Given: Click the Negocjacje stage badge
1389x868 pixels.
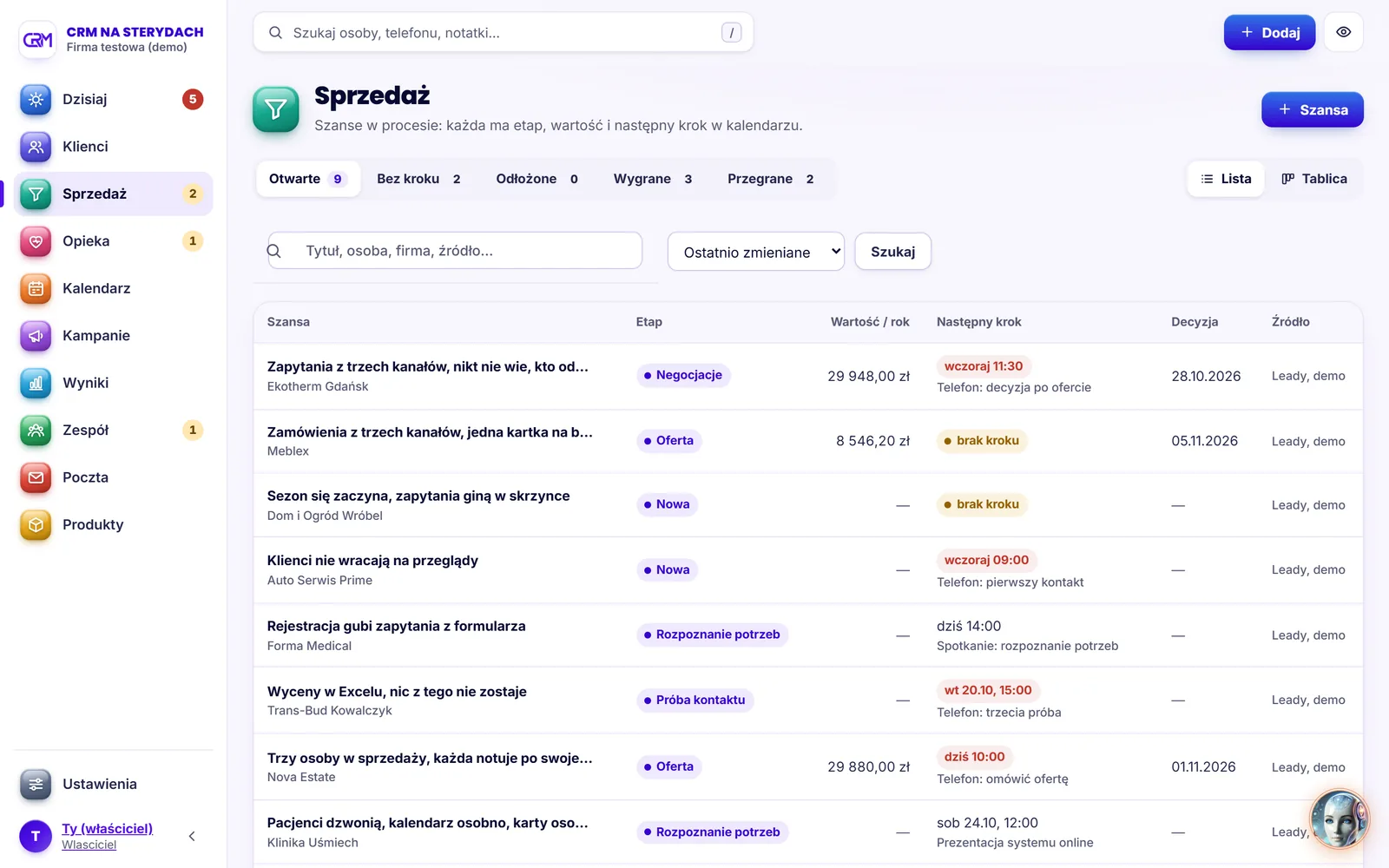Looking at the screenshot, I should 683,375.
